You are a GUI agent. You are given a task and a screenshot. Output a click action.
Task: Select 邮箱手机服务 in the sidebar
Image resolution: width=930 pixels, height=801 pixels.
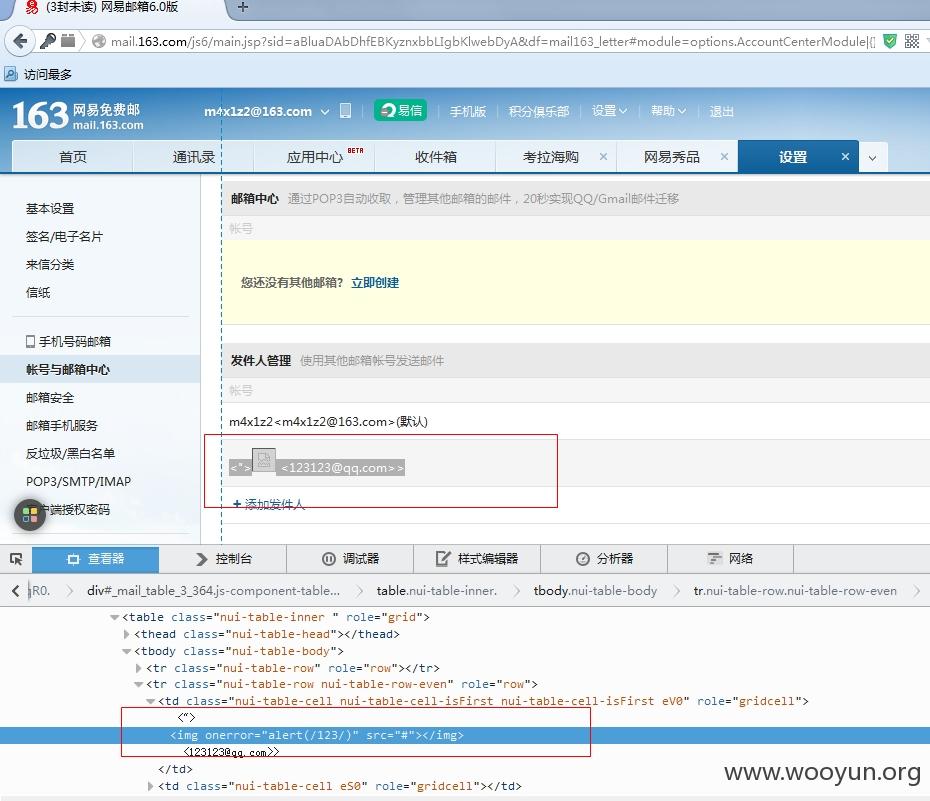point(62,425)
